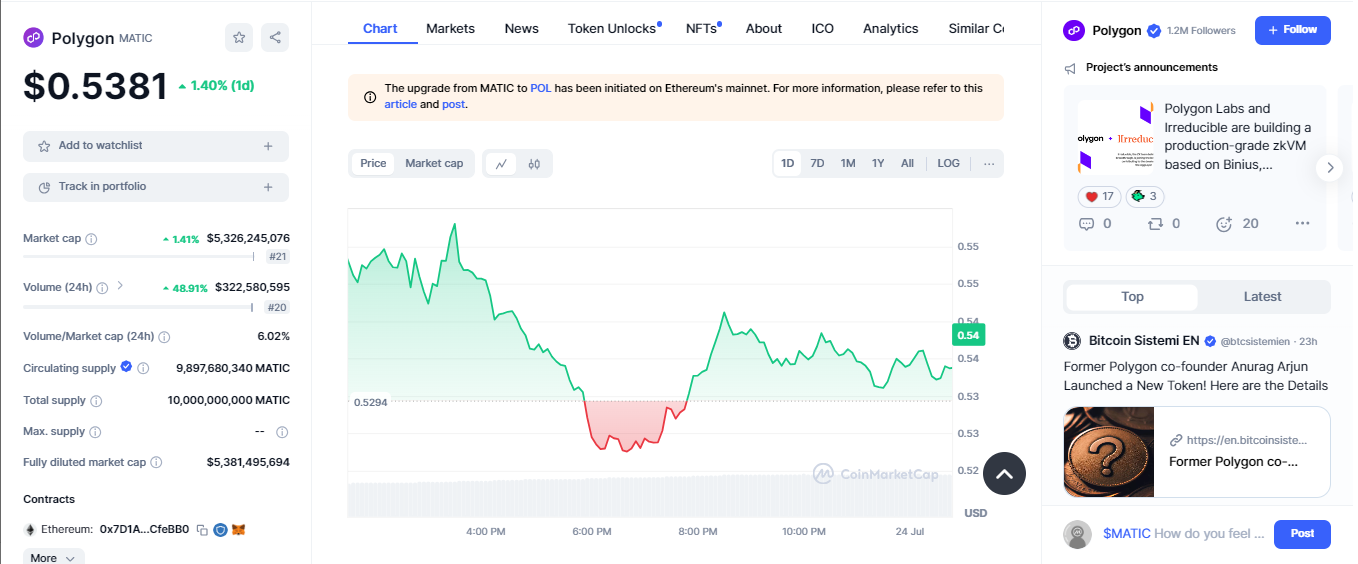Click the MetaMask fox icon
The height and width of the screenshot is (564, 1358).
click(238, 529)
